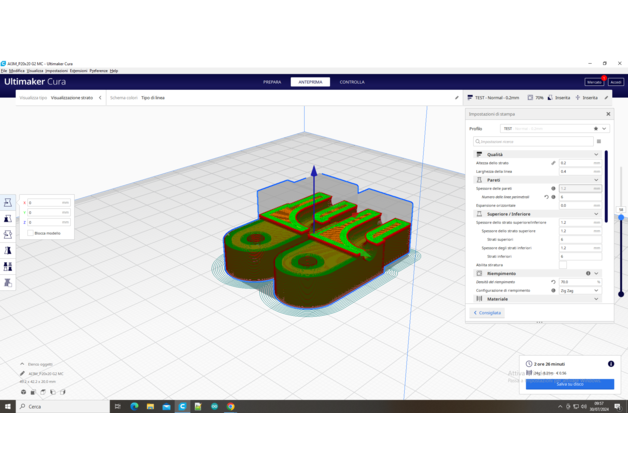The width and height of the screenshot is (628, 472).
Task: Click the print time info icon
Action: (611, 364)
